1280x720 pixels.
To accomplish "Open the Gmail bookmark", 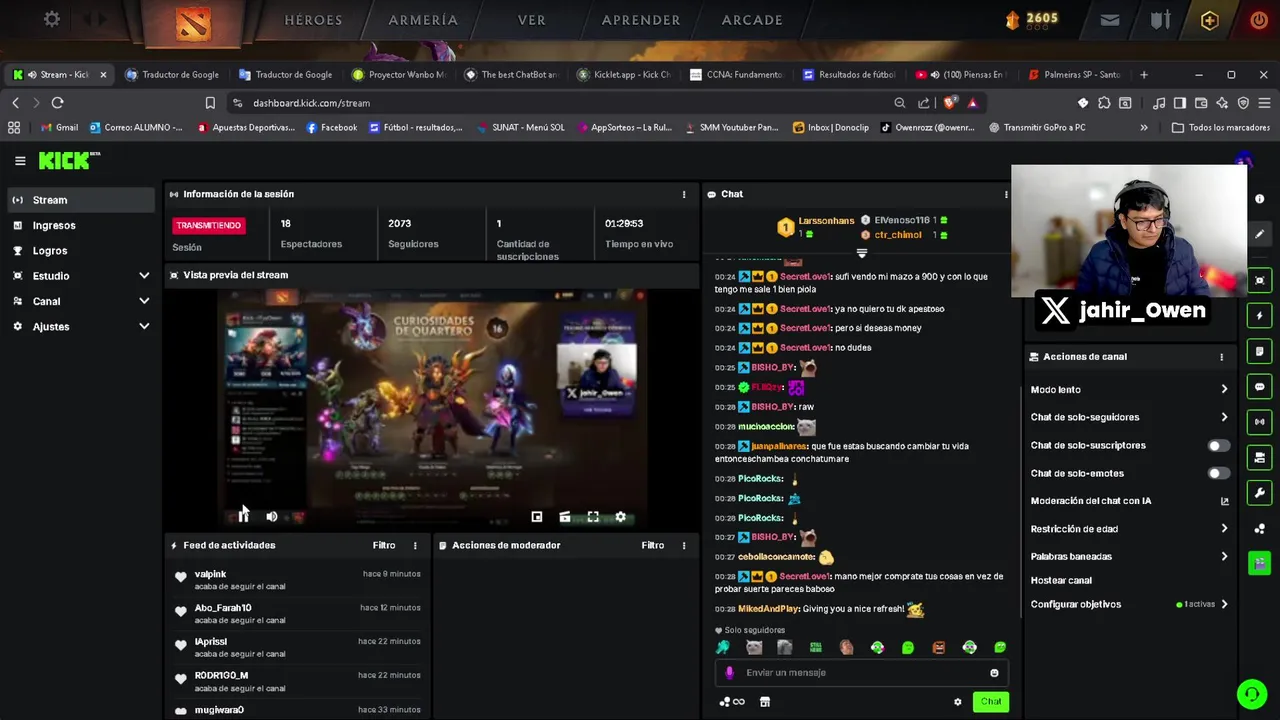I will 60,128.
